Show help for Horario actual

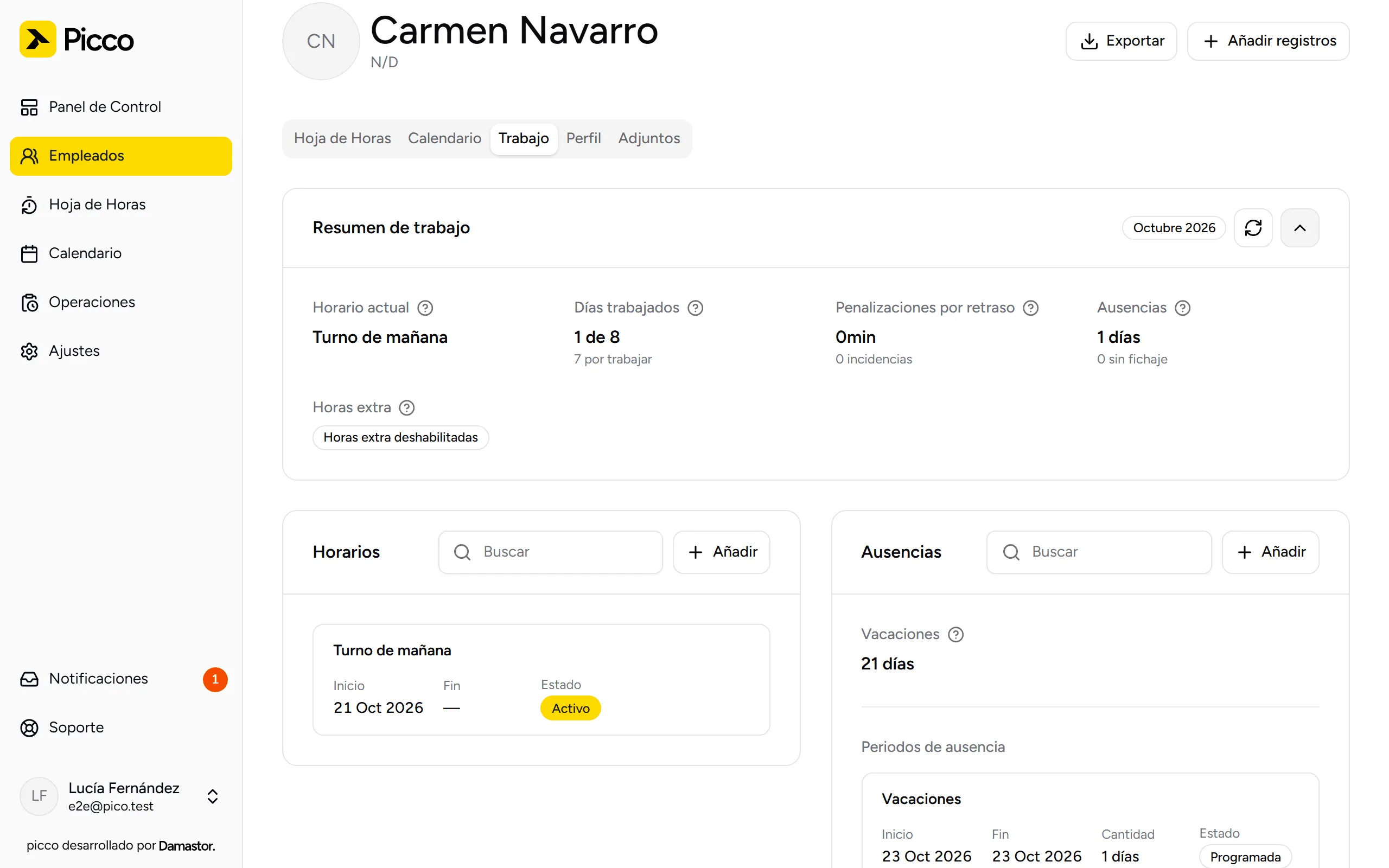coord(425,308)
